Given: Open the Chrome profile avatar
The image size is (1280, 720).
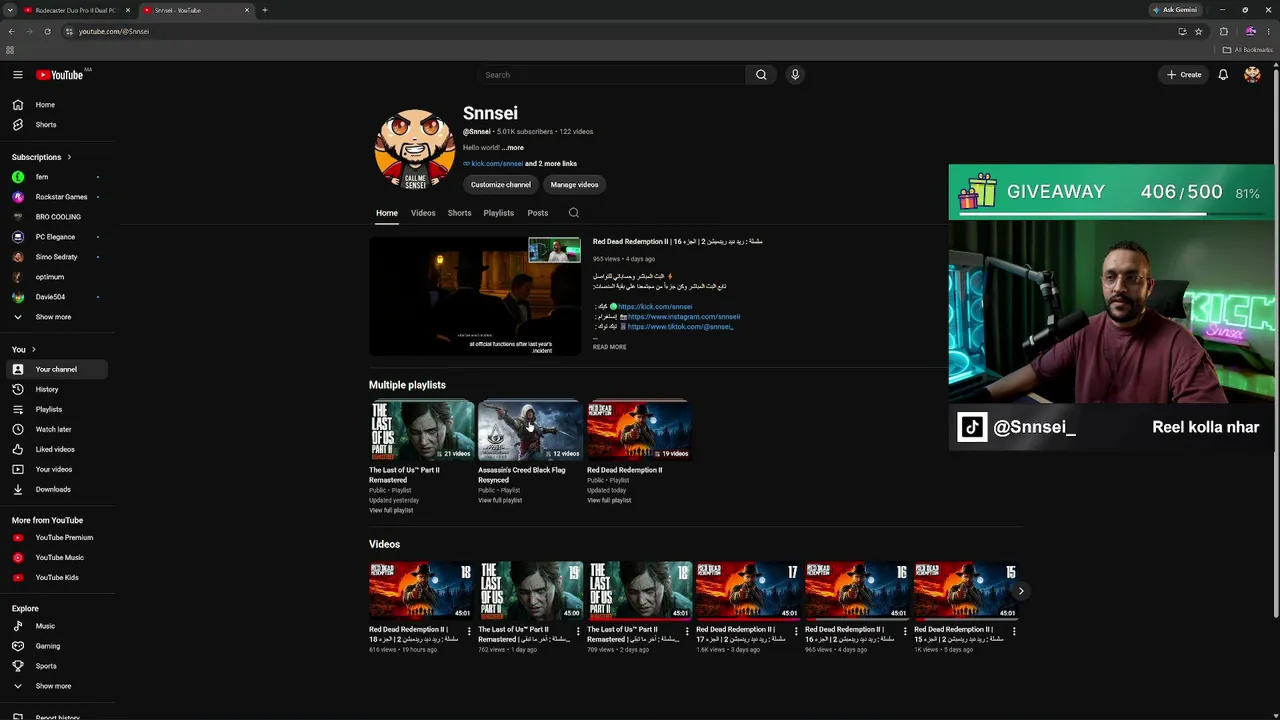Looking at the screenshot, I should click(x=1250, y=31).
